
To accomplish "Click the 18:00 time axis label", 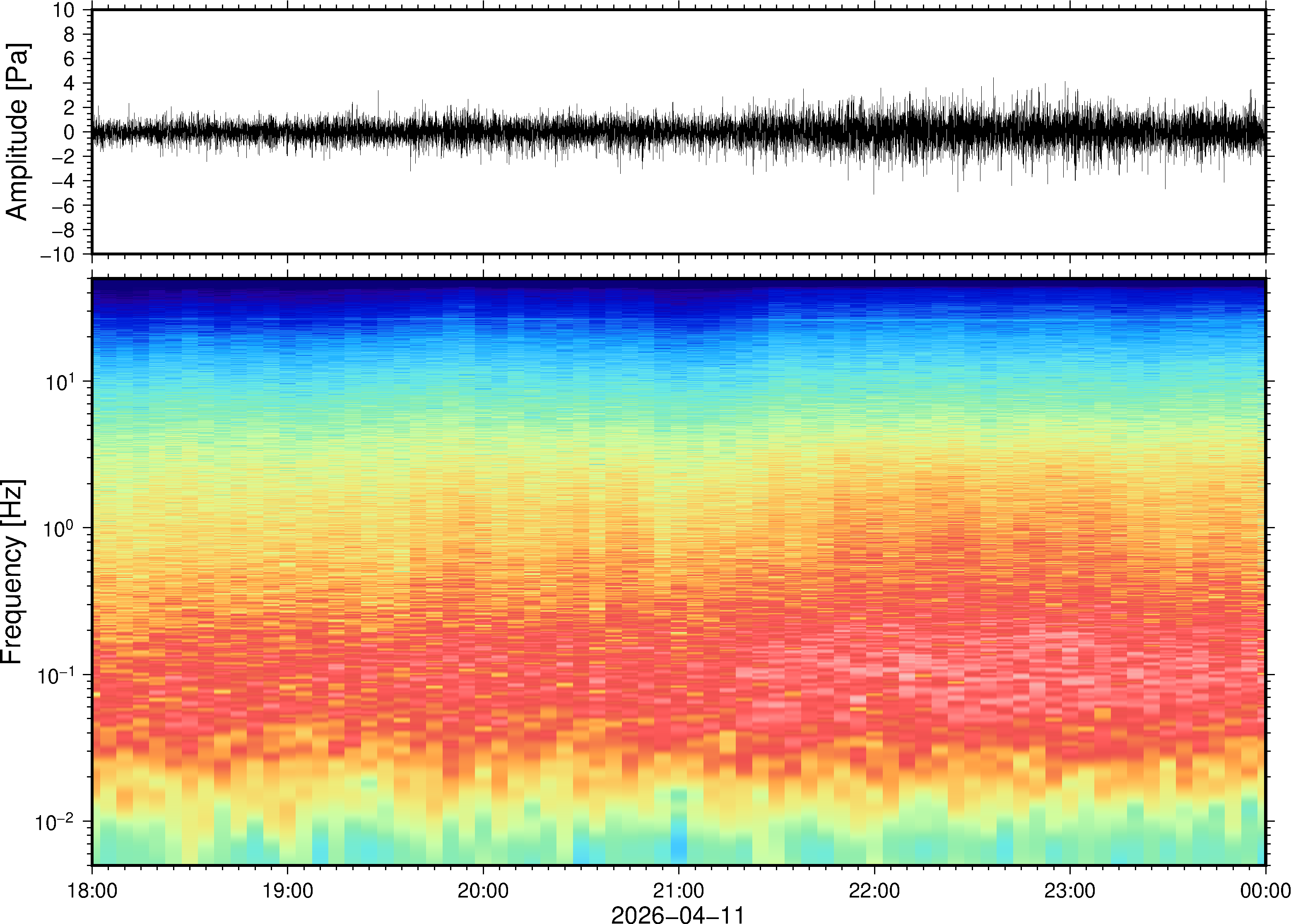I will (92, 890).
